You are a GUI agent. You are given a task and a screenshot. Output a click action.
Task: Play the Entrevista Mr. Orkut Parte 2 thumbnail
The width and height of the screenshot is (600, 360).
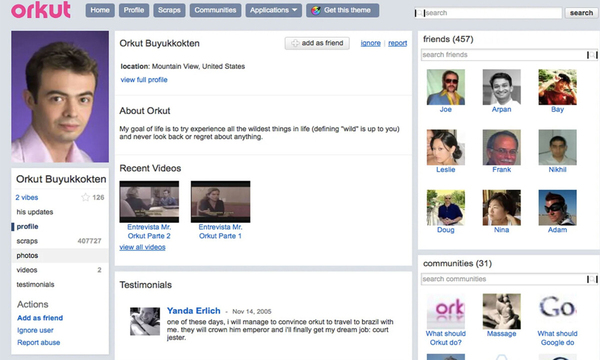149,202
